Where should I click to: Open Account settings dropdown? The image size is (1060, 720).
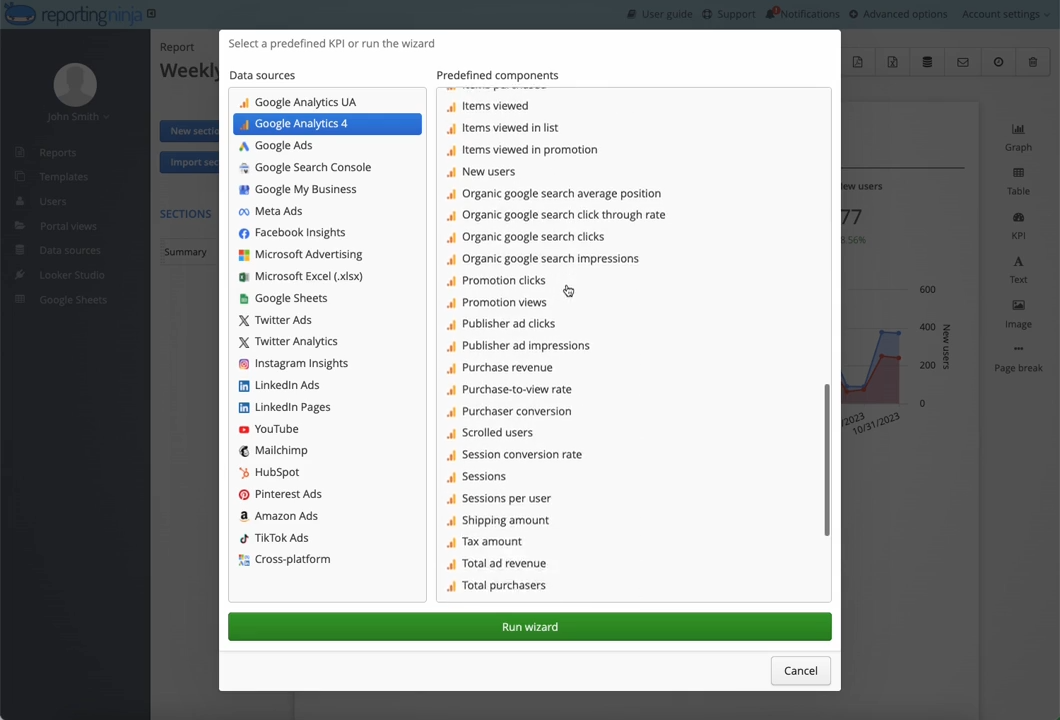pos(1005,14)
